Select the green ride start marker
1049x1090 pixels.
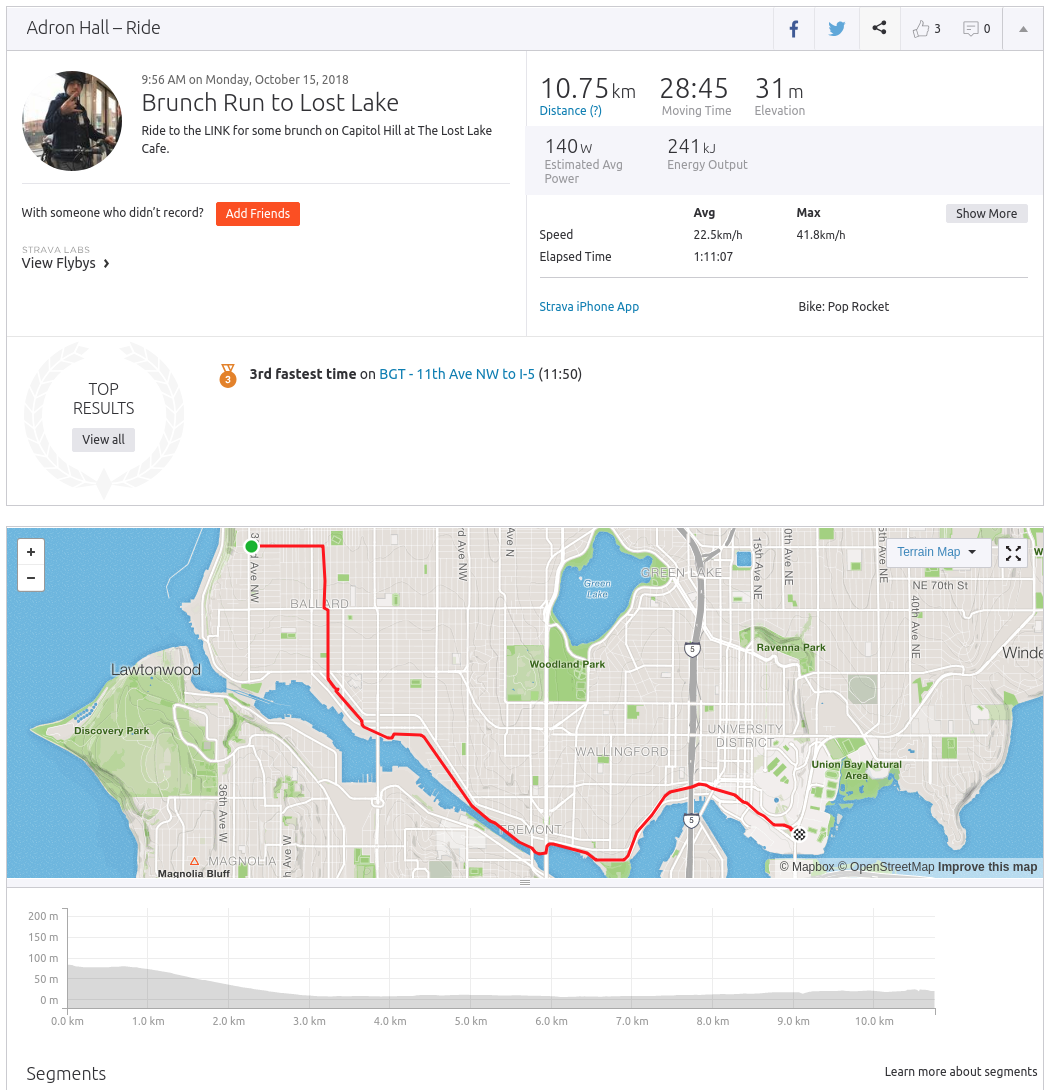coord(251,546)
